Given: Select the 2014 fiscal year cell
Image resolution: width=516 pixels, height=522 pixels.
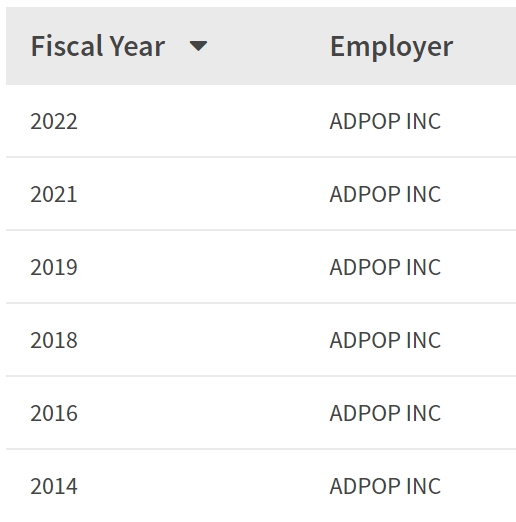Looking at the screenshot, I should tap(54, 486).
